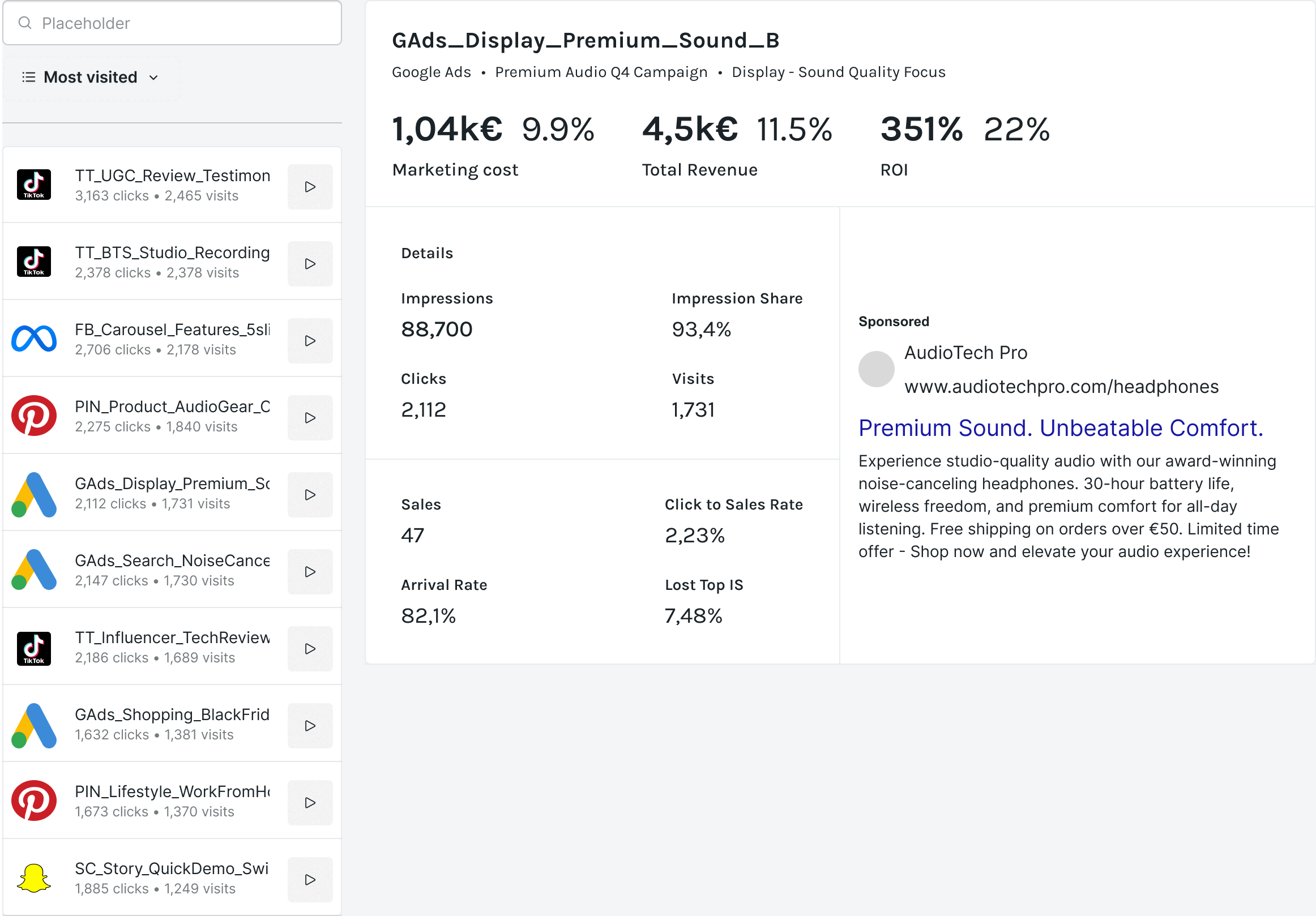Click the list view icon beside Most visited
The image size is (1316, 916).
(x=28, y=77)
